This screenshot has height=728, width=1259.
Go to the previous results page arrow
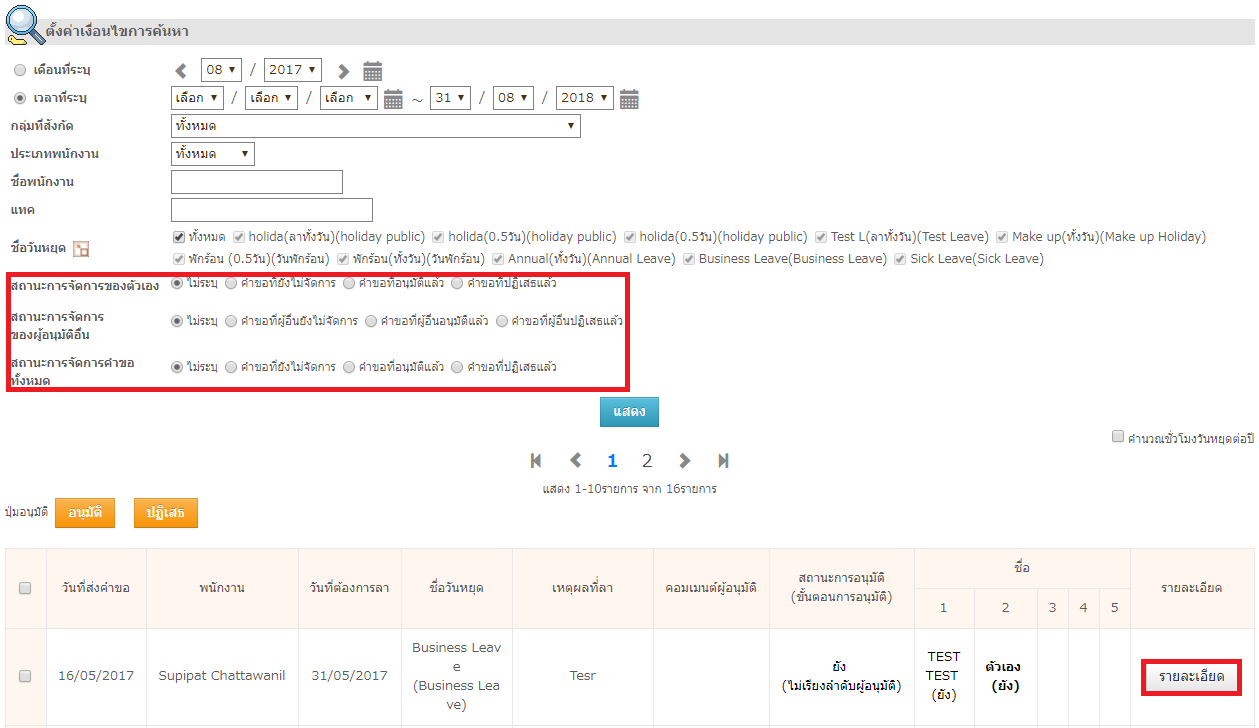(575, 461)
